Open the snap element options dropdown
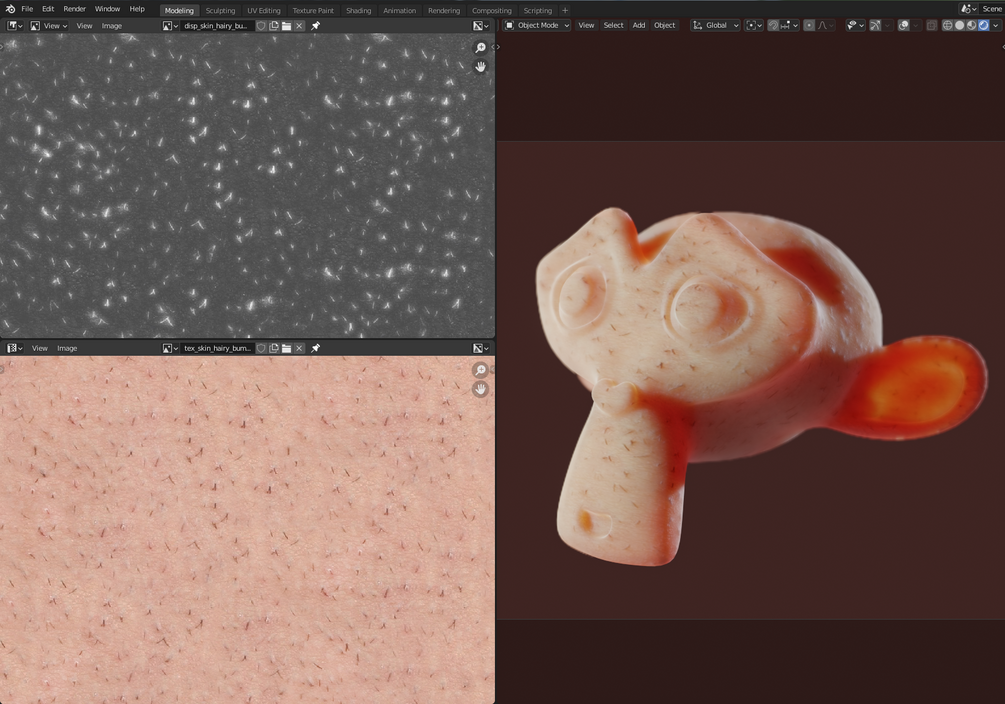The height and width of the screenshot is (704, 1005). tap(789, 25)
